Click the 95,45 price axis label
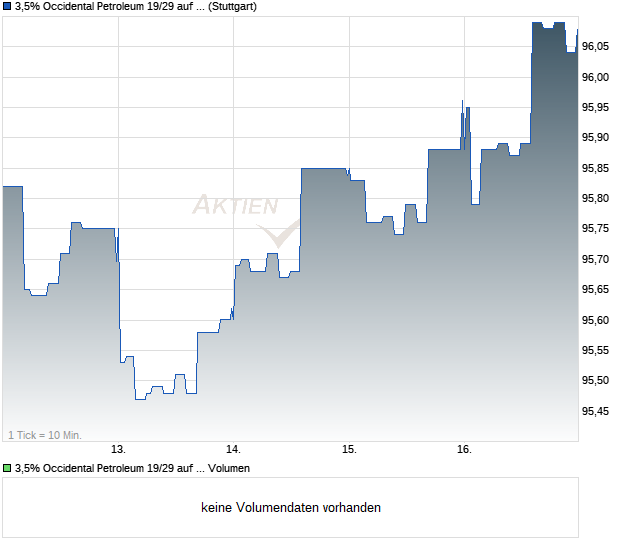The width and height of the screenshot is (620, 546). [595, 412]
